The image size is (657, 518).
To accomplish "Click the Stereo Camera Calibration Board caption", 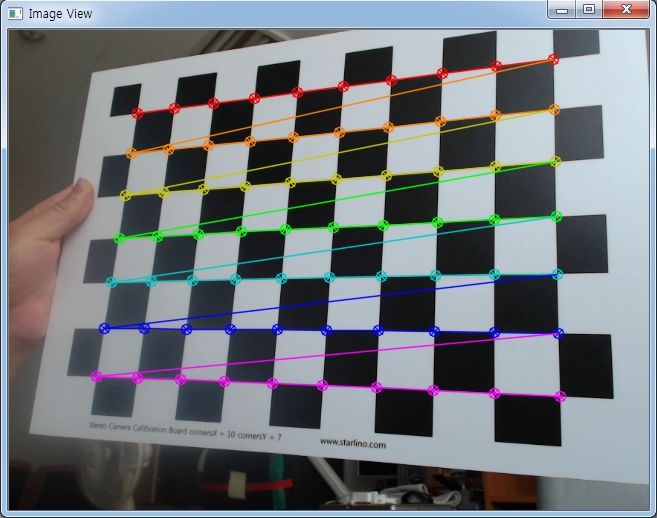I will pos(185,431).
